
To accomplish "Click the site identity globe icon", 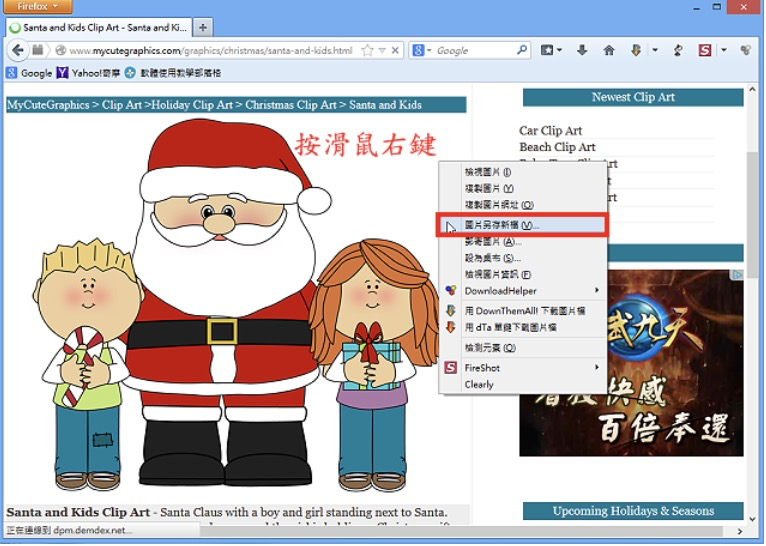I will point(61,50).
